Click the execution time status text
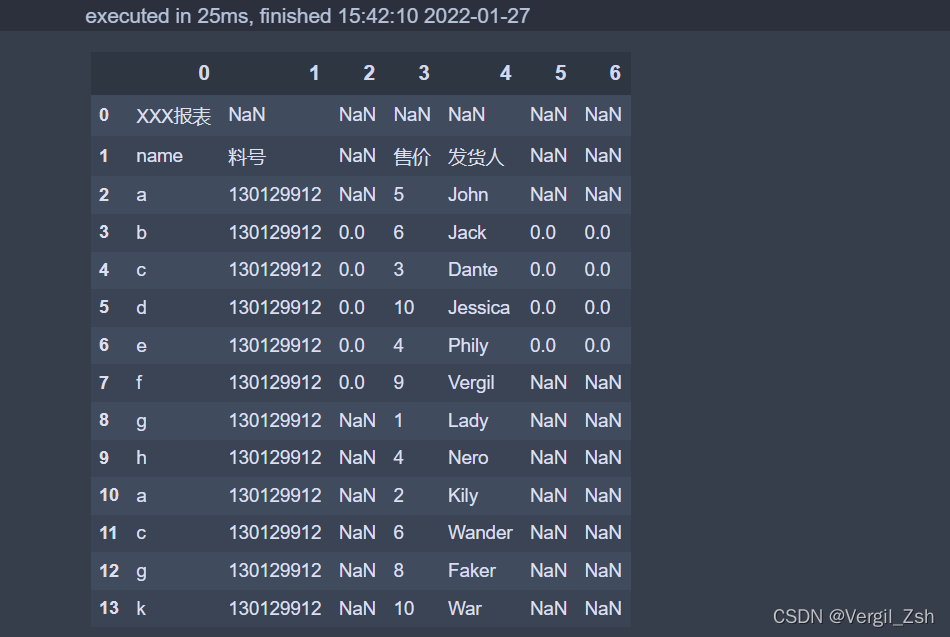Image resolution: width=950 pixels, height=637 pixels. coord(307,16)
